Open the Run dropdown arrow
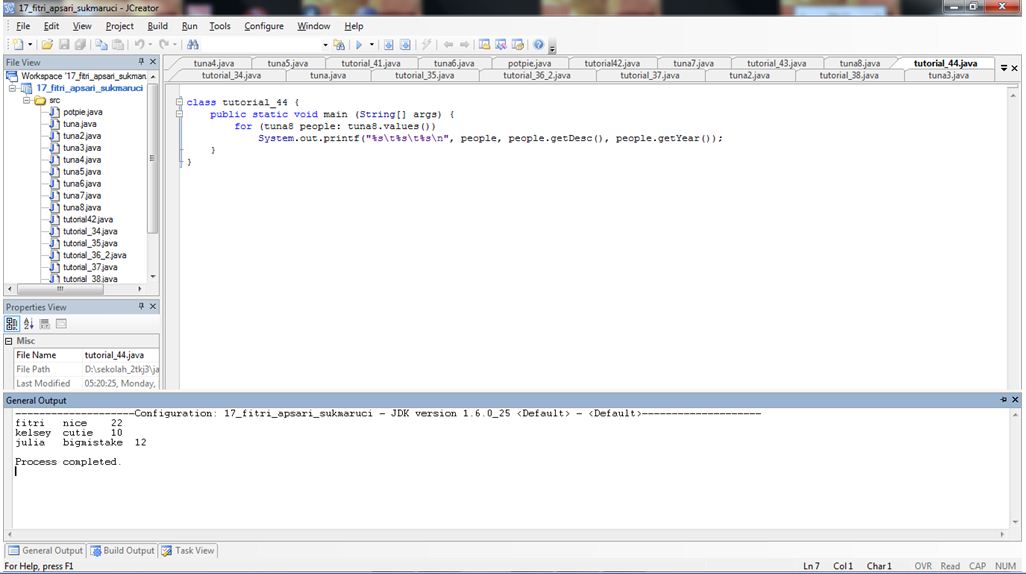 372,45
